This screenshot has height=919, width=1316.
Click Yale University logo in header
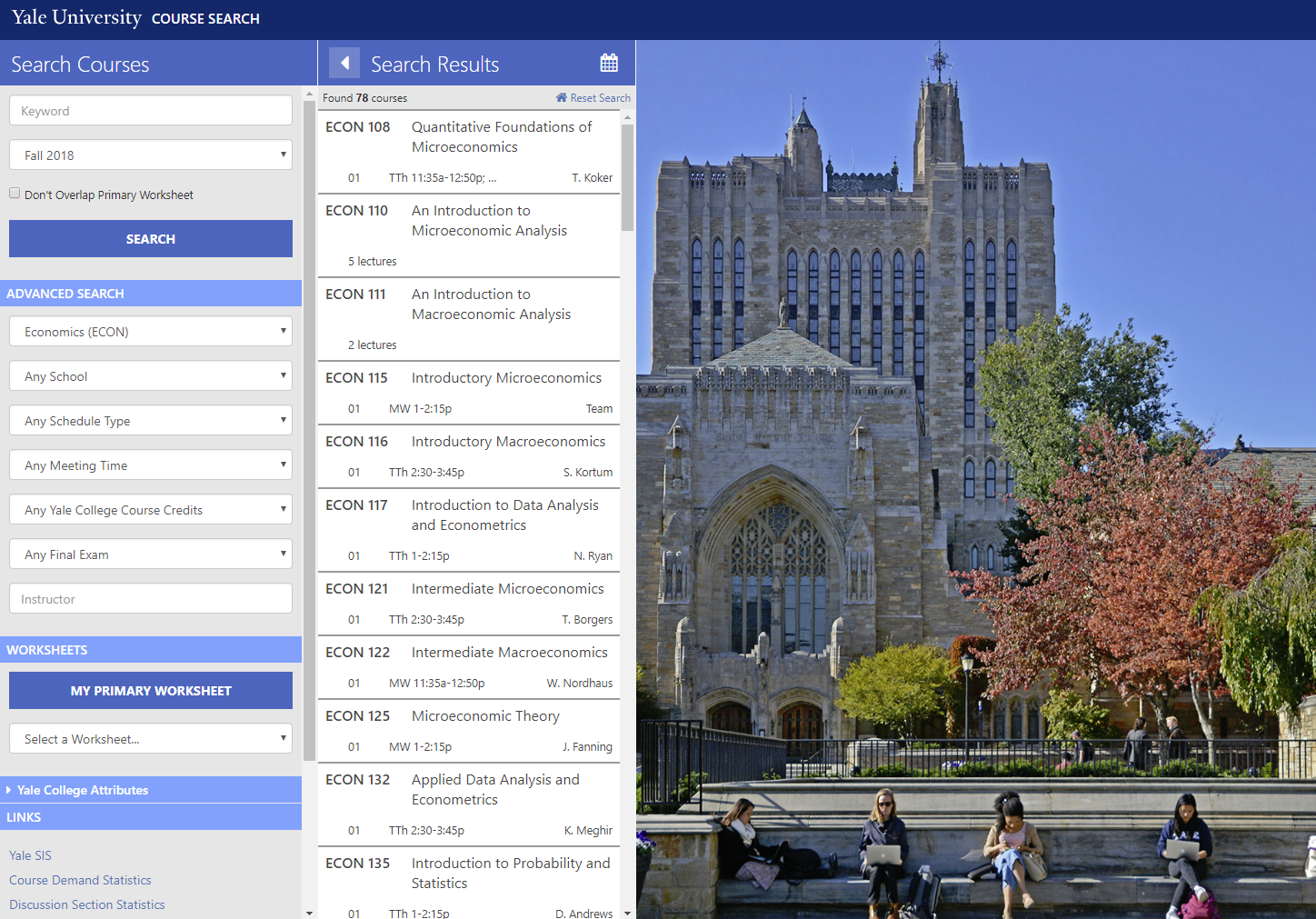point(76,17)
